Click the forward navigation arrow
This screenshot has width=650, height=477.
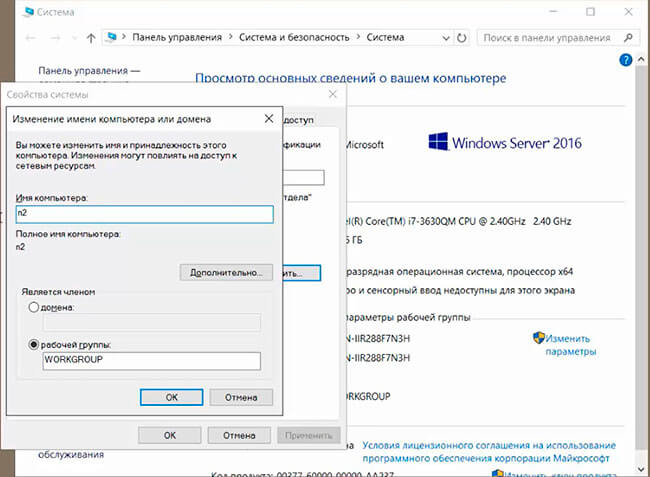click(55, 38)
